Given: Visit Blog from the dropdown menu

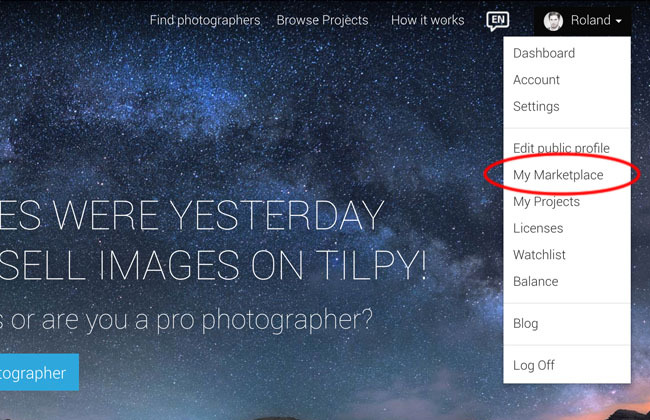Looking at the screenshot, I should (525, 323).
